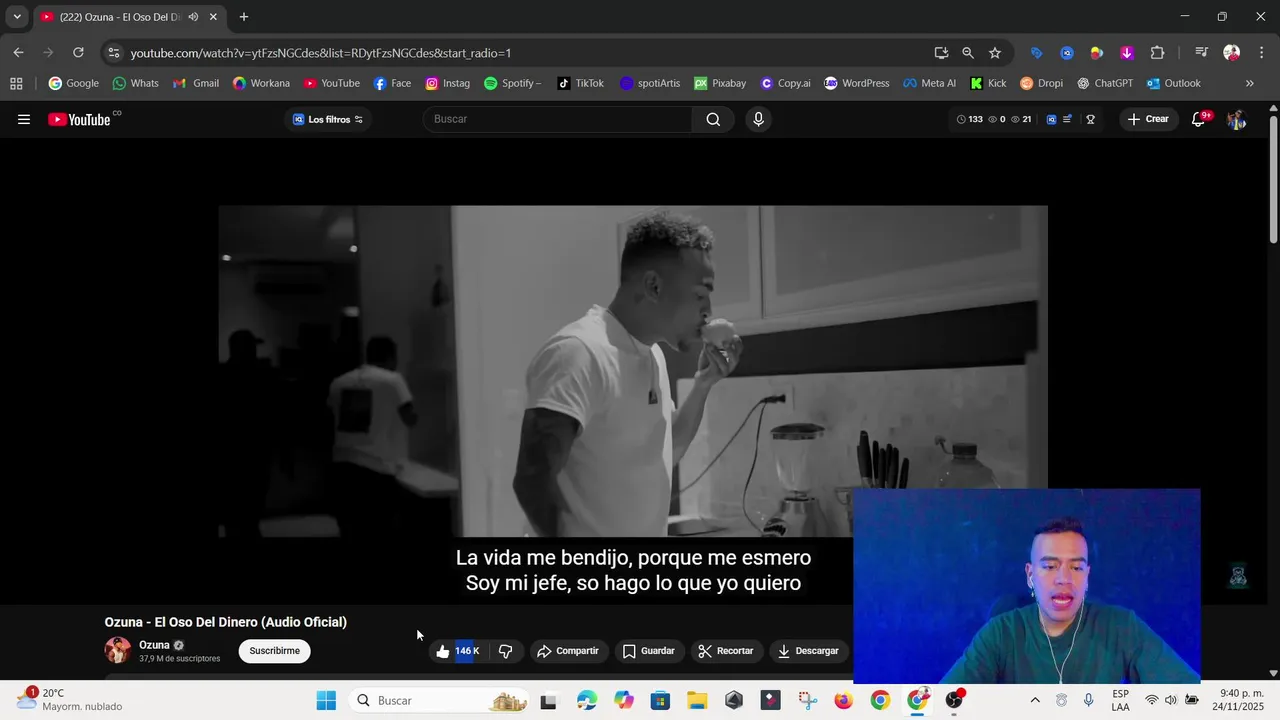This screenshot has width=1280, height=720.
Task: Click the video player to pause
Action: pos(633,372)
